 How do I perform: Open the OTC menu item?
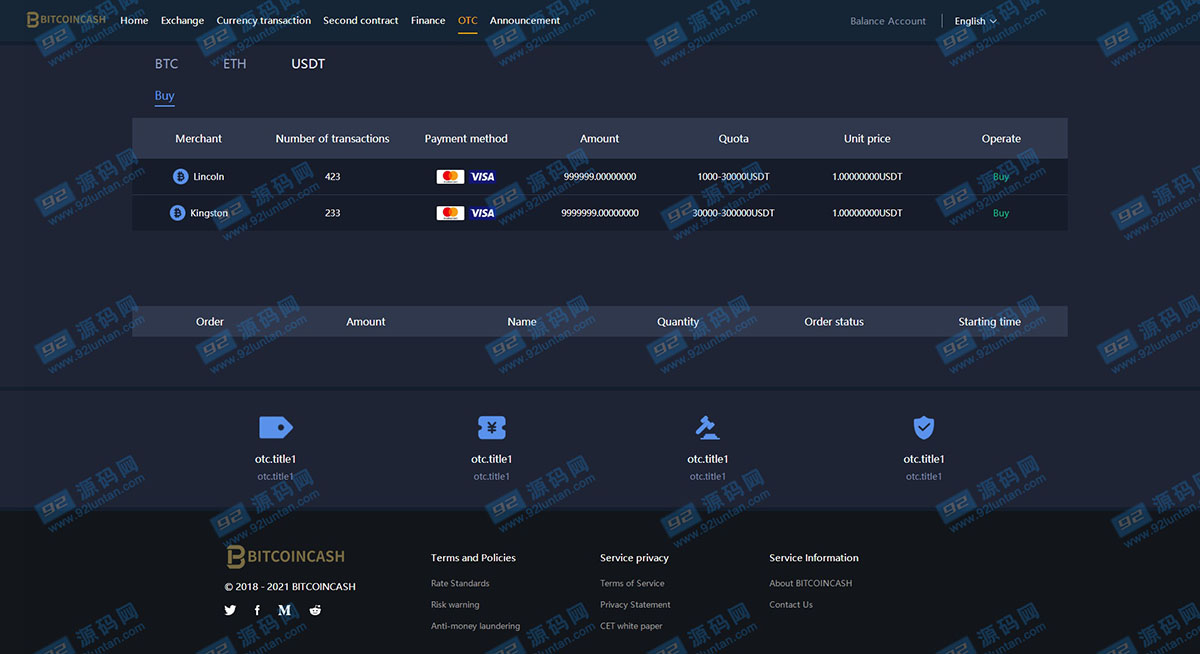point(467,21)
